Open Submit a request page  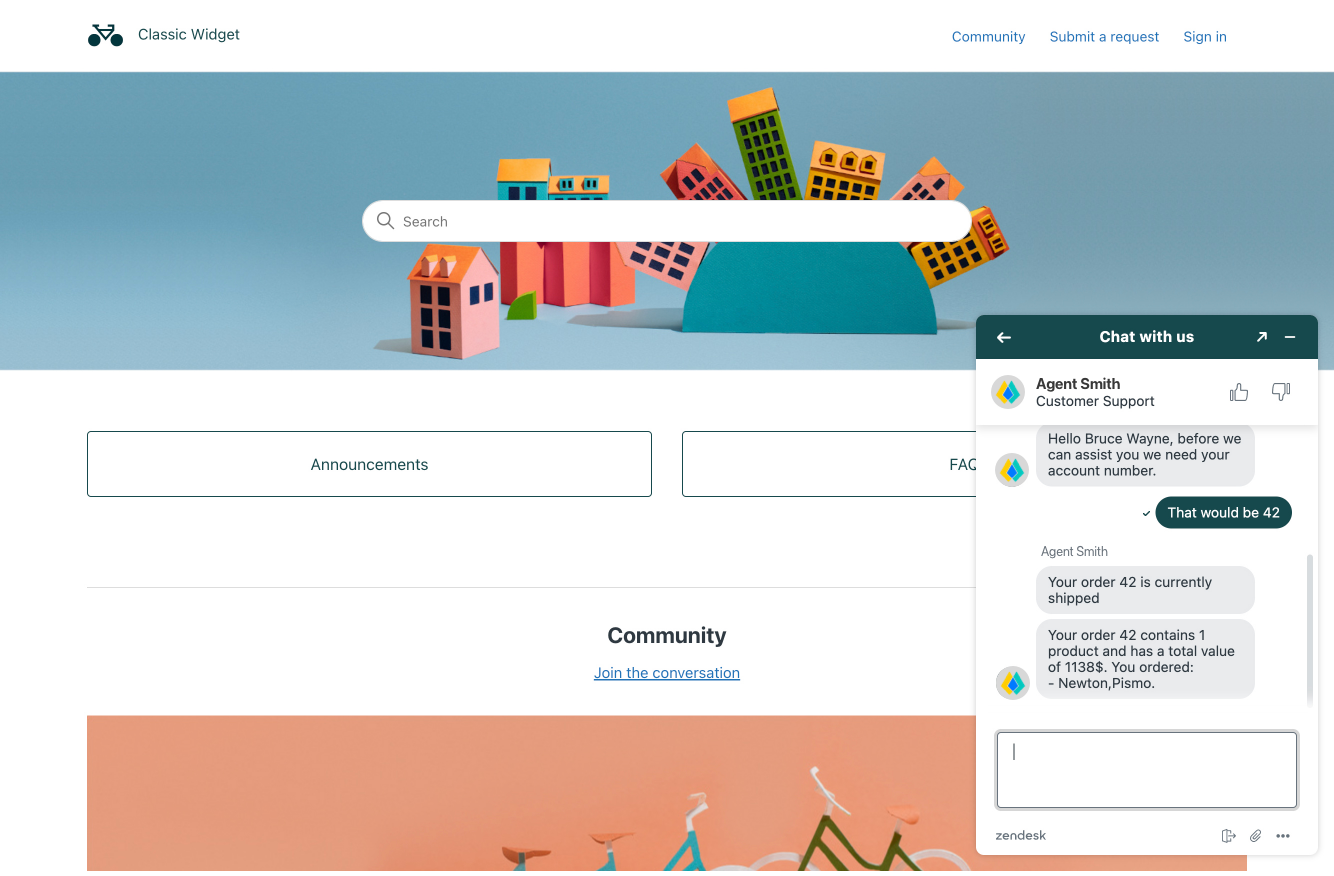tap(1104, 37)
